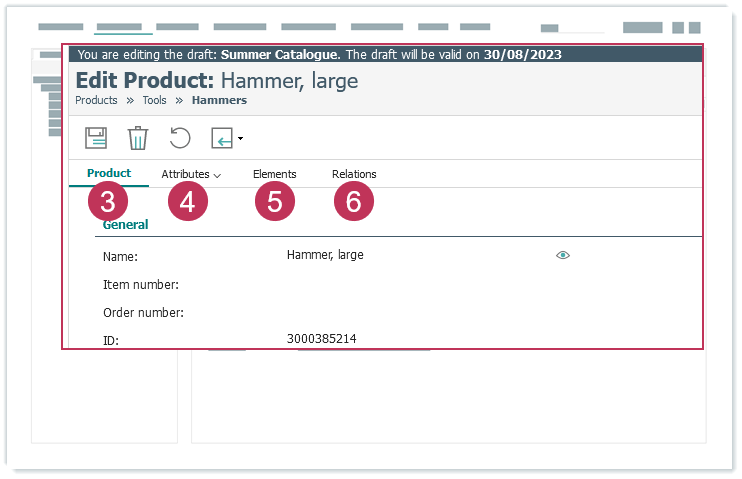Switch to the Elements tab
The height and width of the screenshot is (479, 742).
[274, 174]
